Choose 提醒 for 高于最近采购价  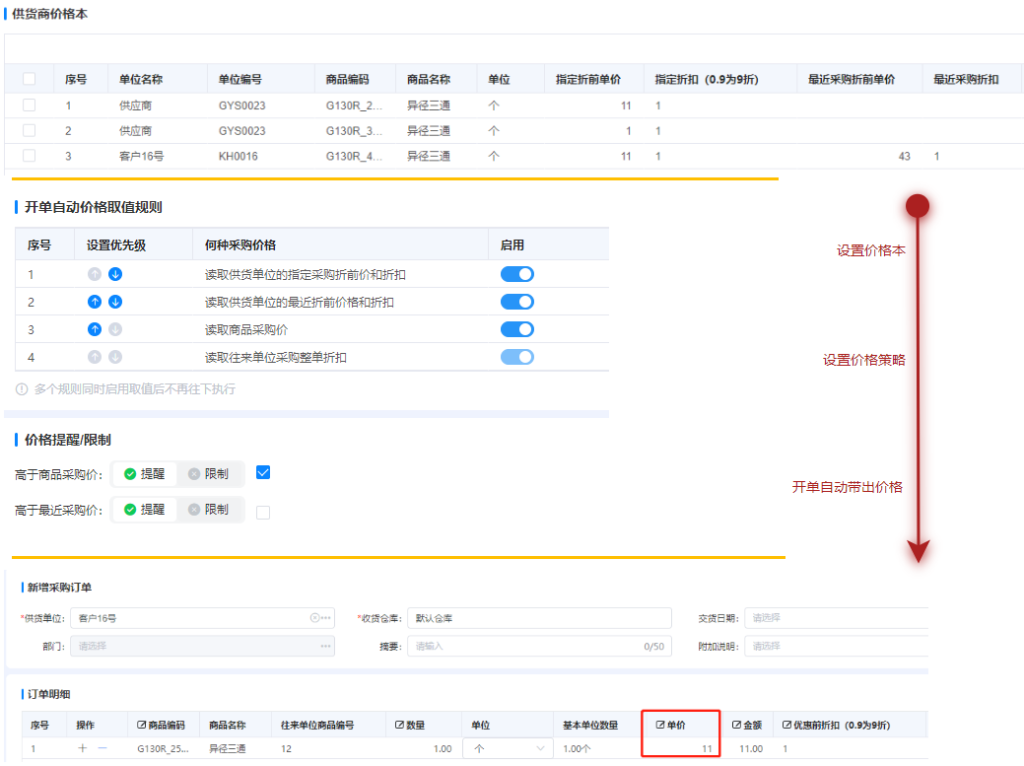click(x=144, y=509)
